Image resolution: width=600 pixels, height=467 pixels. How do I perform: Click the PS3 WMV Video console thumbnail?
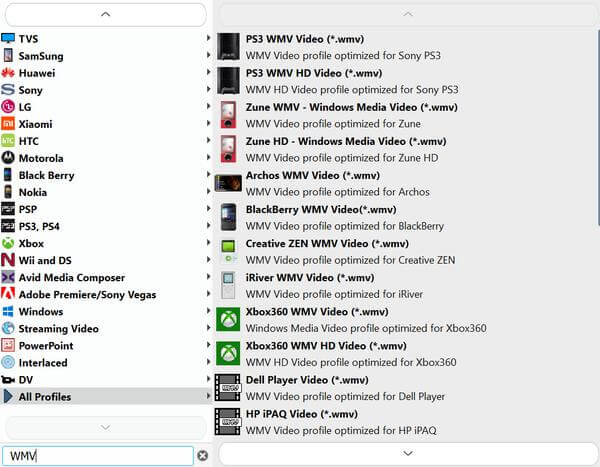click(228, 47)
